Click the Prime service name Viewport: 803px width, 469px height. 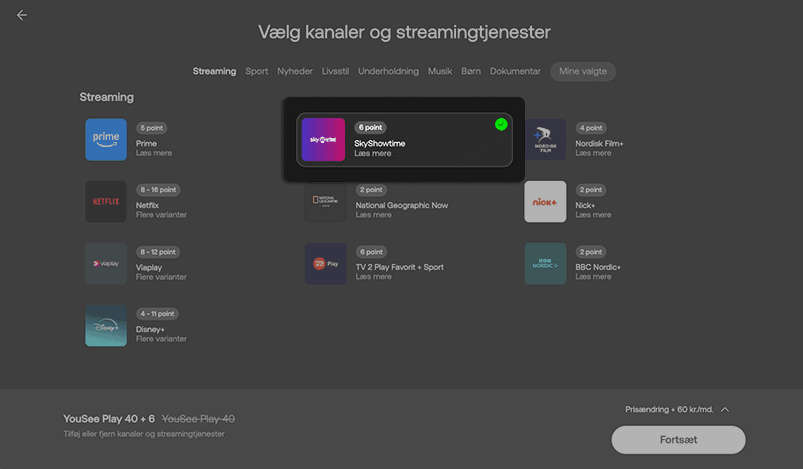(146, 143)
